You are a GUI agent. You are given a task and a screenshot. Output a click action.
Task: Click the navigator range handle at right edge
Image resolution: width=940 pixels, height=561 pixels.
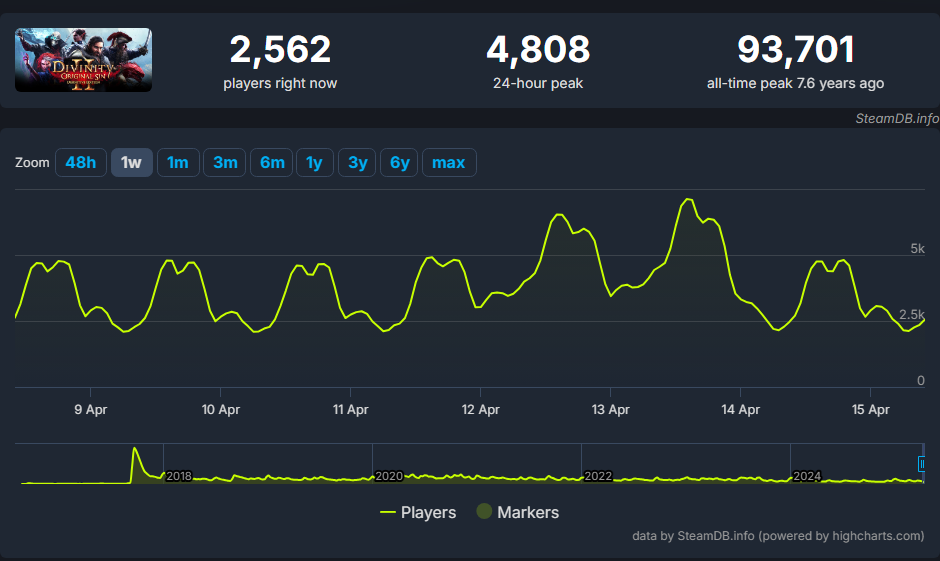pos(922,464)
